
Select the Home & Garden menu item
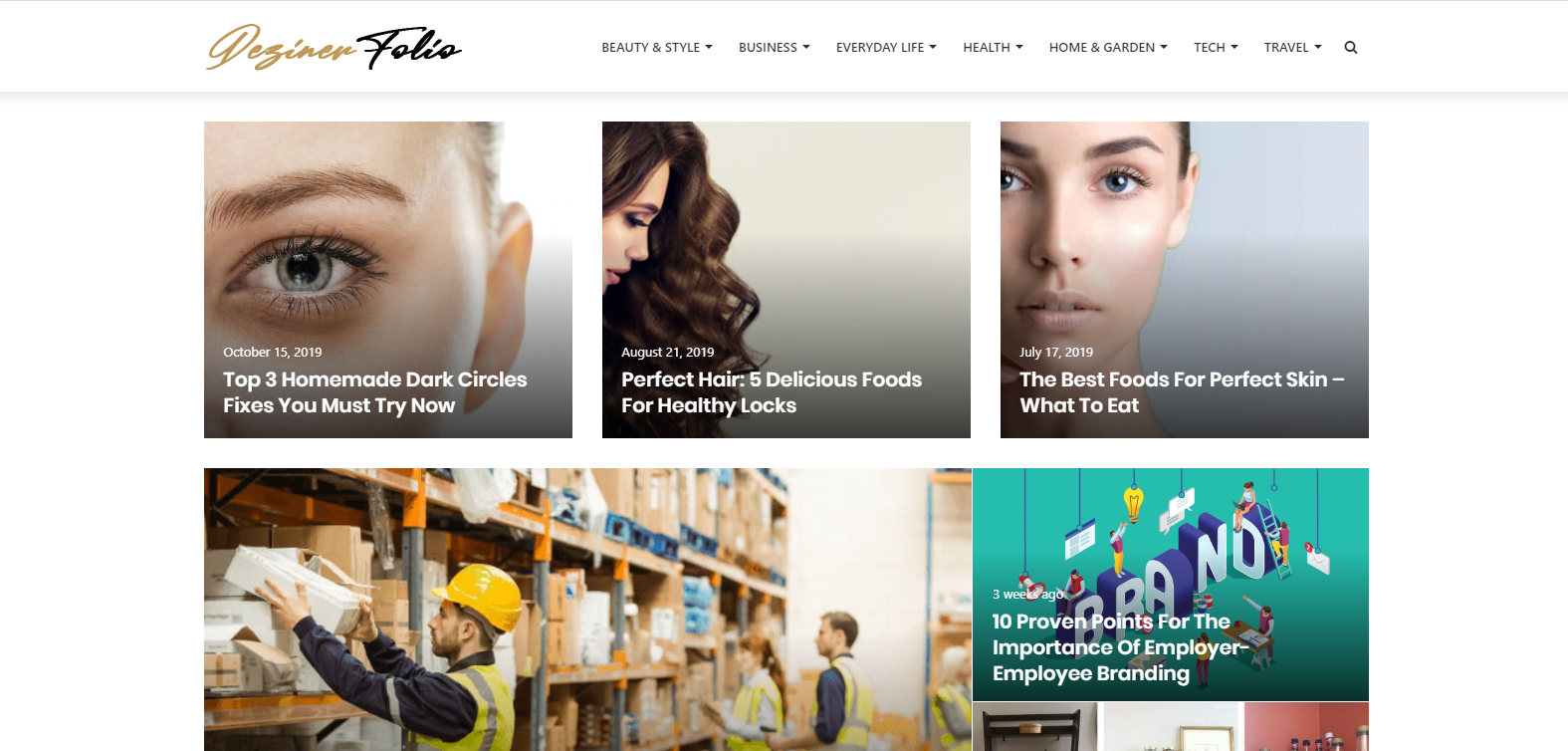coord(1108,47)
